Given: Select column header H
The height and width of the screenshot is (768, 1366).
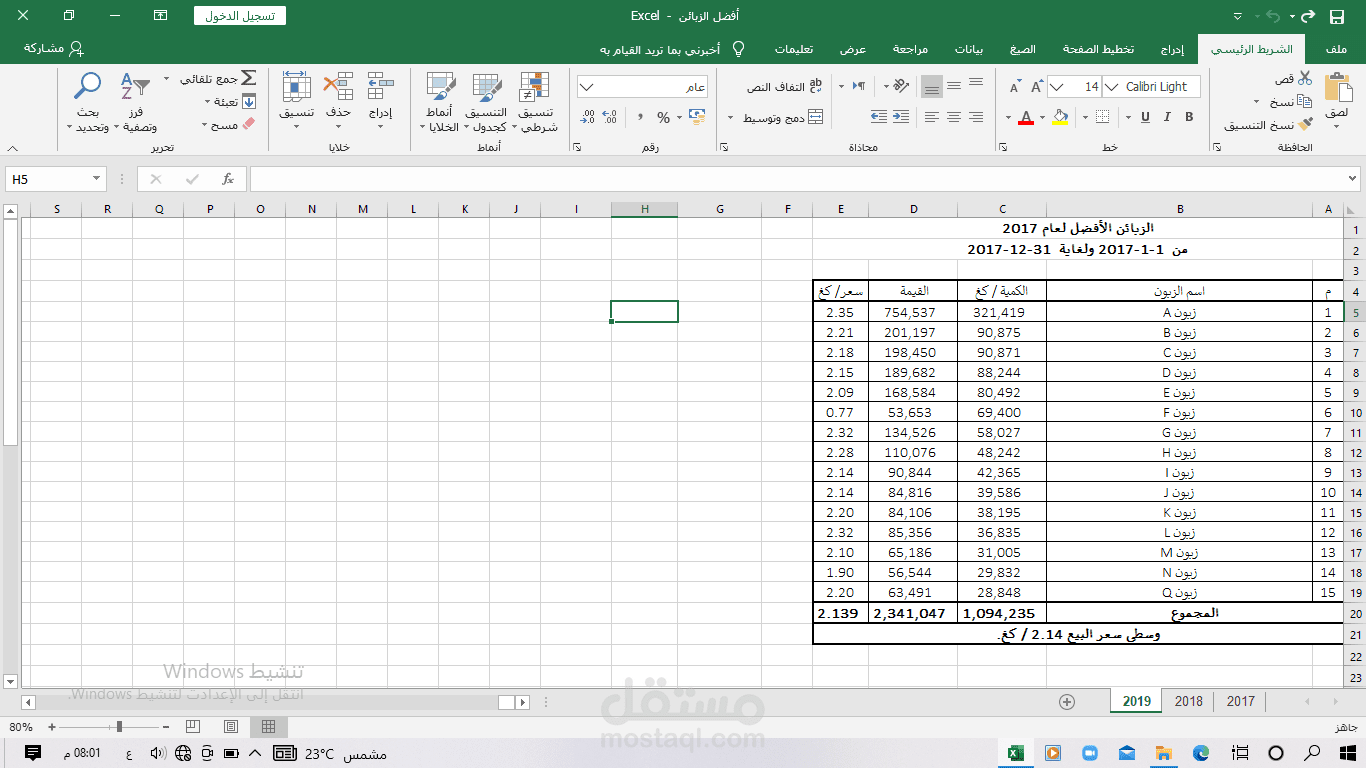Looking at the screenshot, I should coord(645,209).
